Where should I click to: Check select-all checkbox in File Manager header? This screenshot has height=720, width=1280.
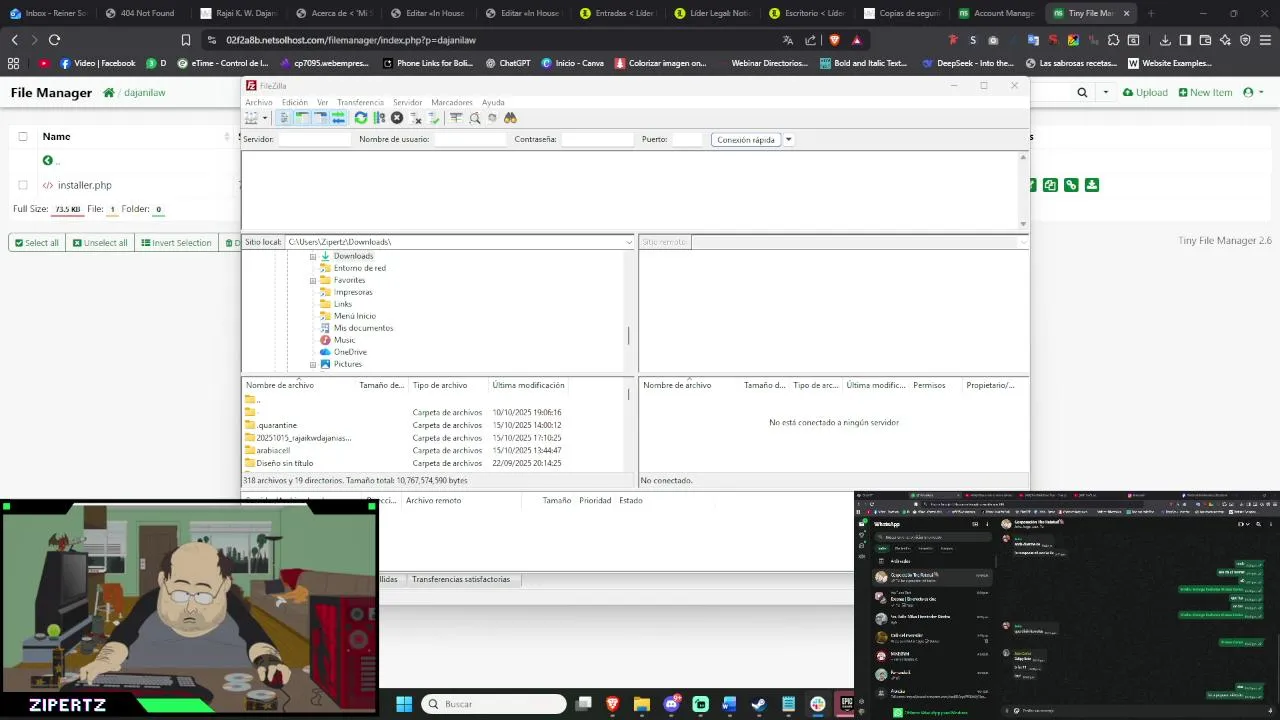23,136
